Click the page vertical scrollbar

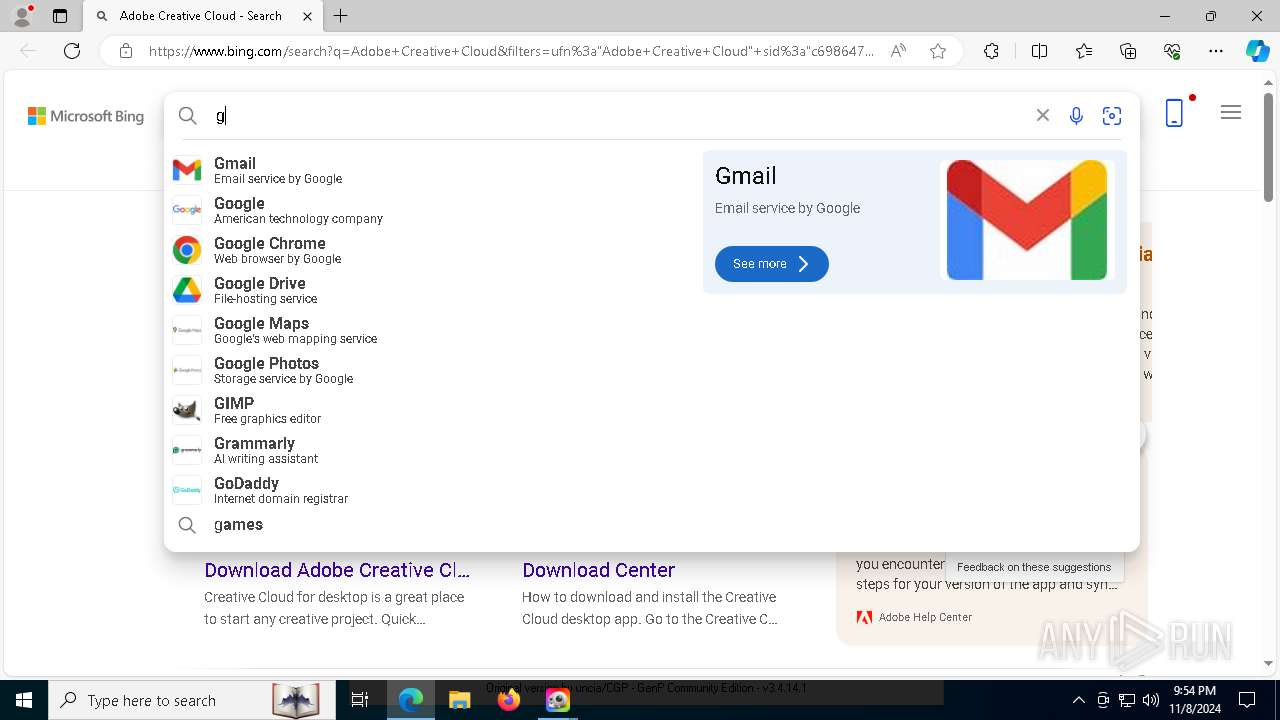tap(1268, 150)
